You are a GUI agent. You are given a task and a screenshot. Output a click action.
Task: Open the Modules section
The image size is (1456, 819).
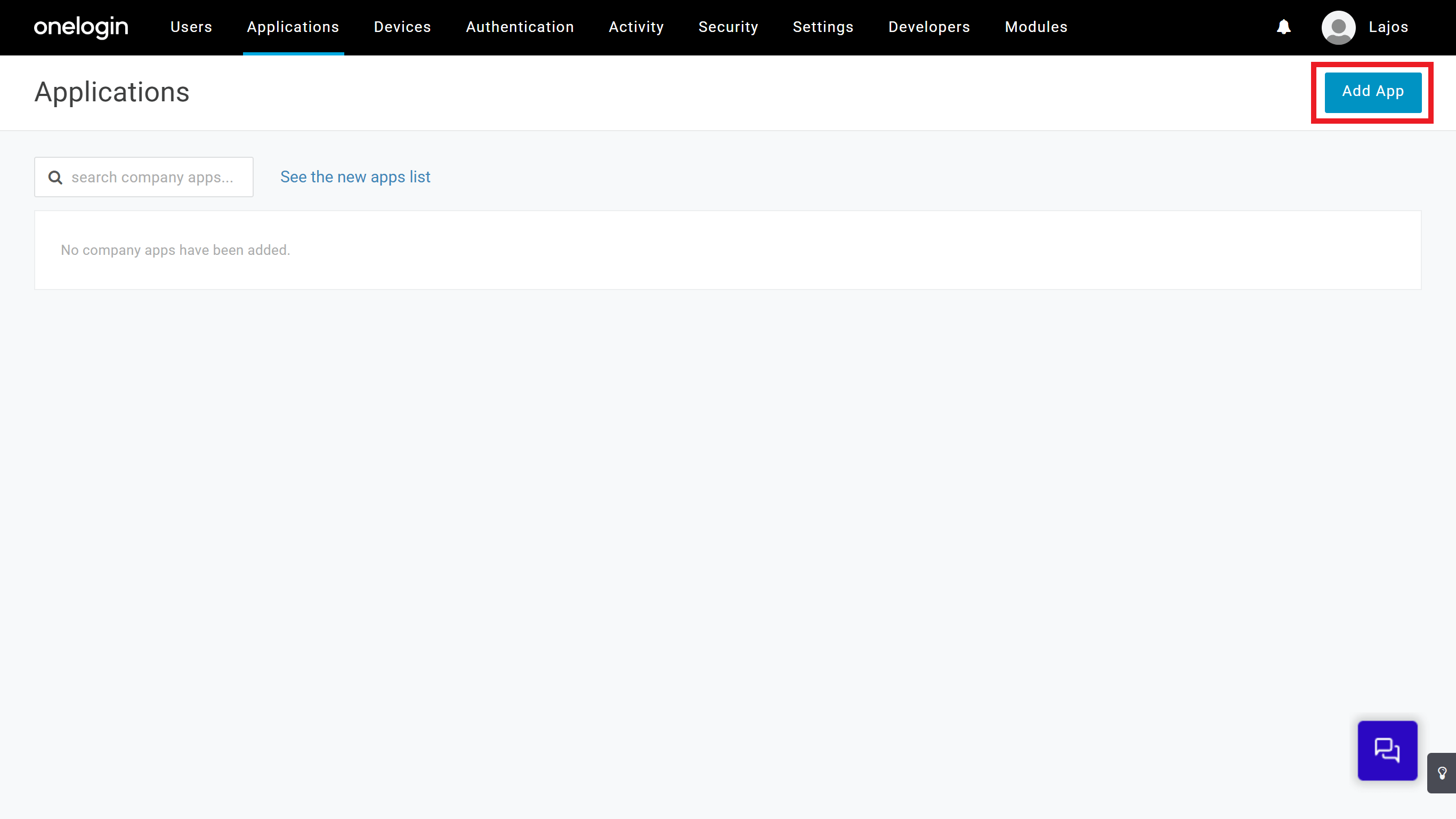[1036, 27]
